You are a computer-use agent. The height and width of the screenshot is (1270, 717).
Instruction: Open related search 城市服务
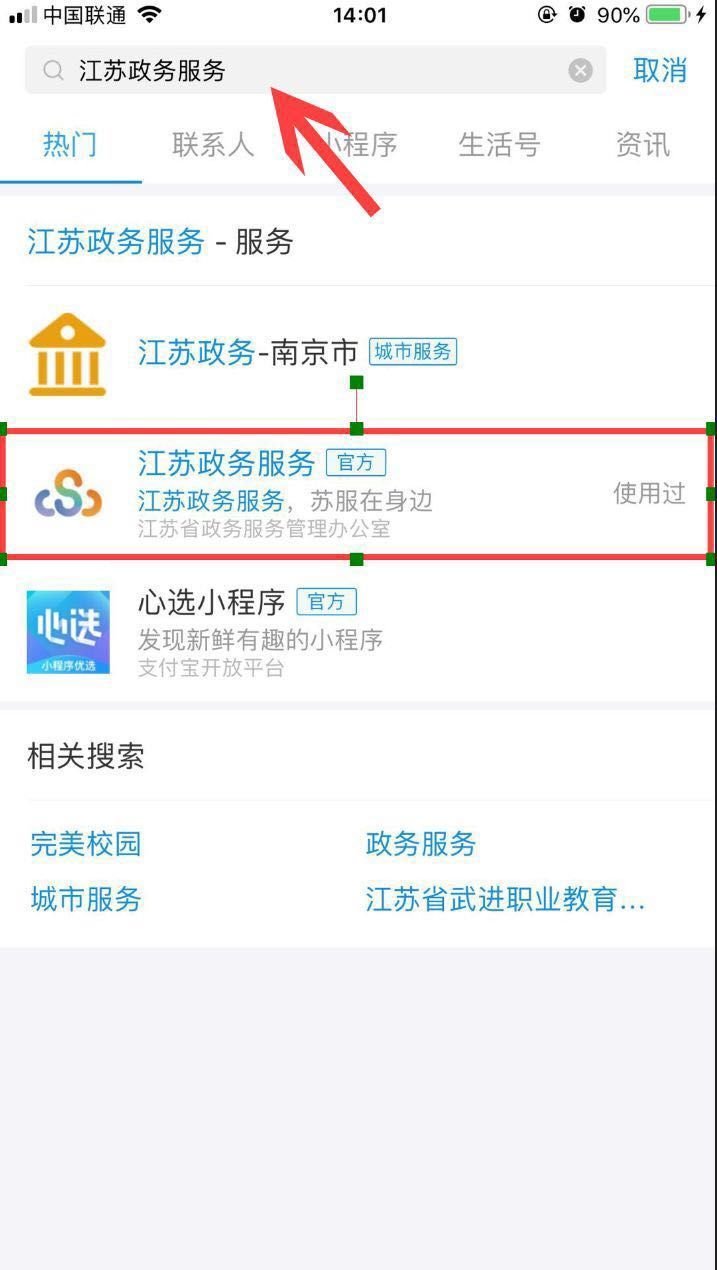86,899
